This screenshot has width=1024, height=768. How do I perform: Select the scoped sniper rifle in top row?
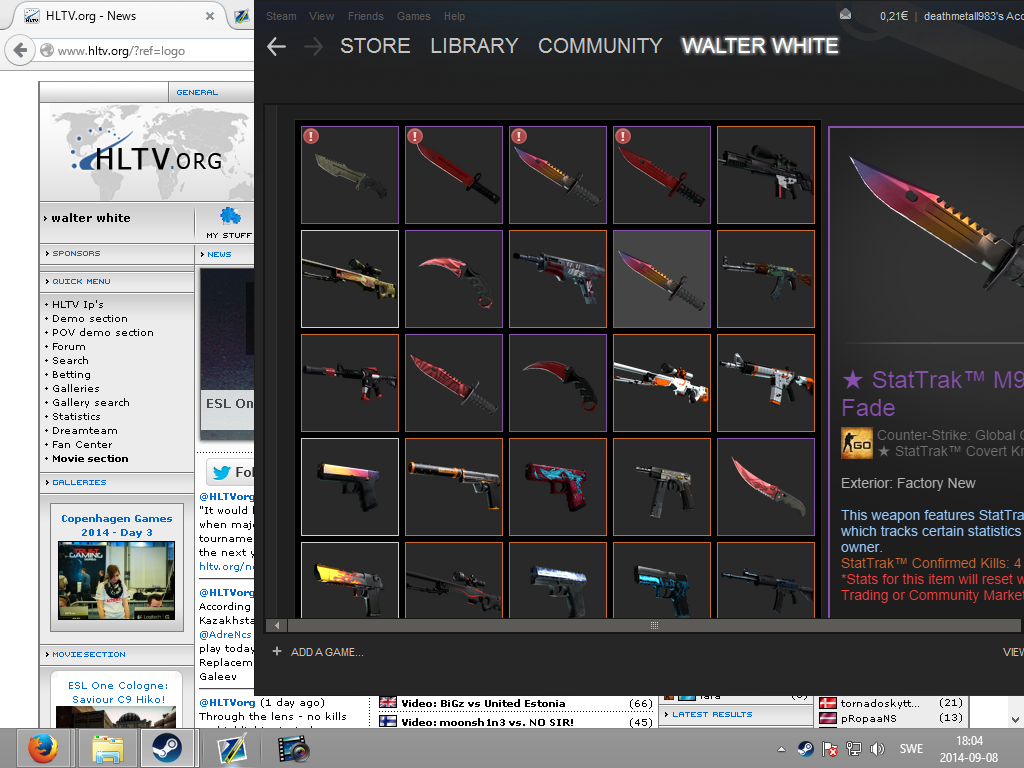point(766,175)
